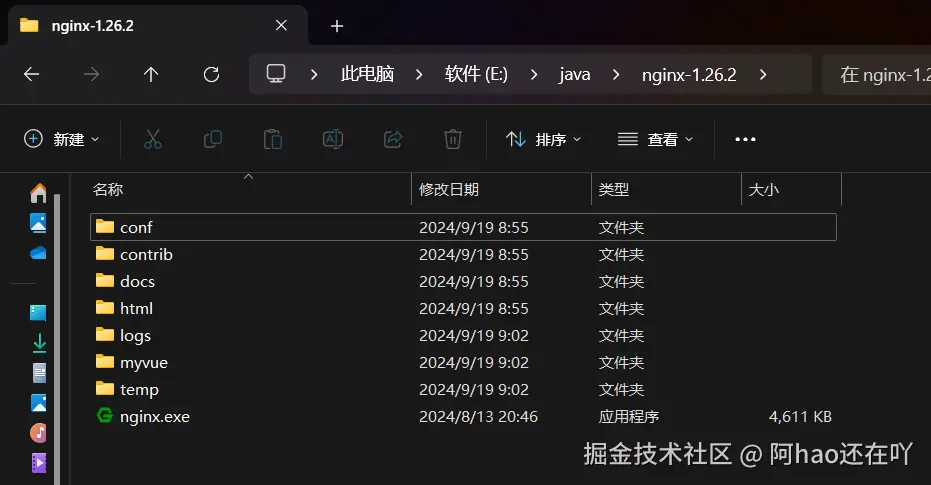The width and height of the screenshot is (931, 485).
Task: Go back with the left arrow
Action: pos(31,74)
